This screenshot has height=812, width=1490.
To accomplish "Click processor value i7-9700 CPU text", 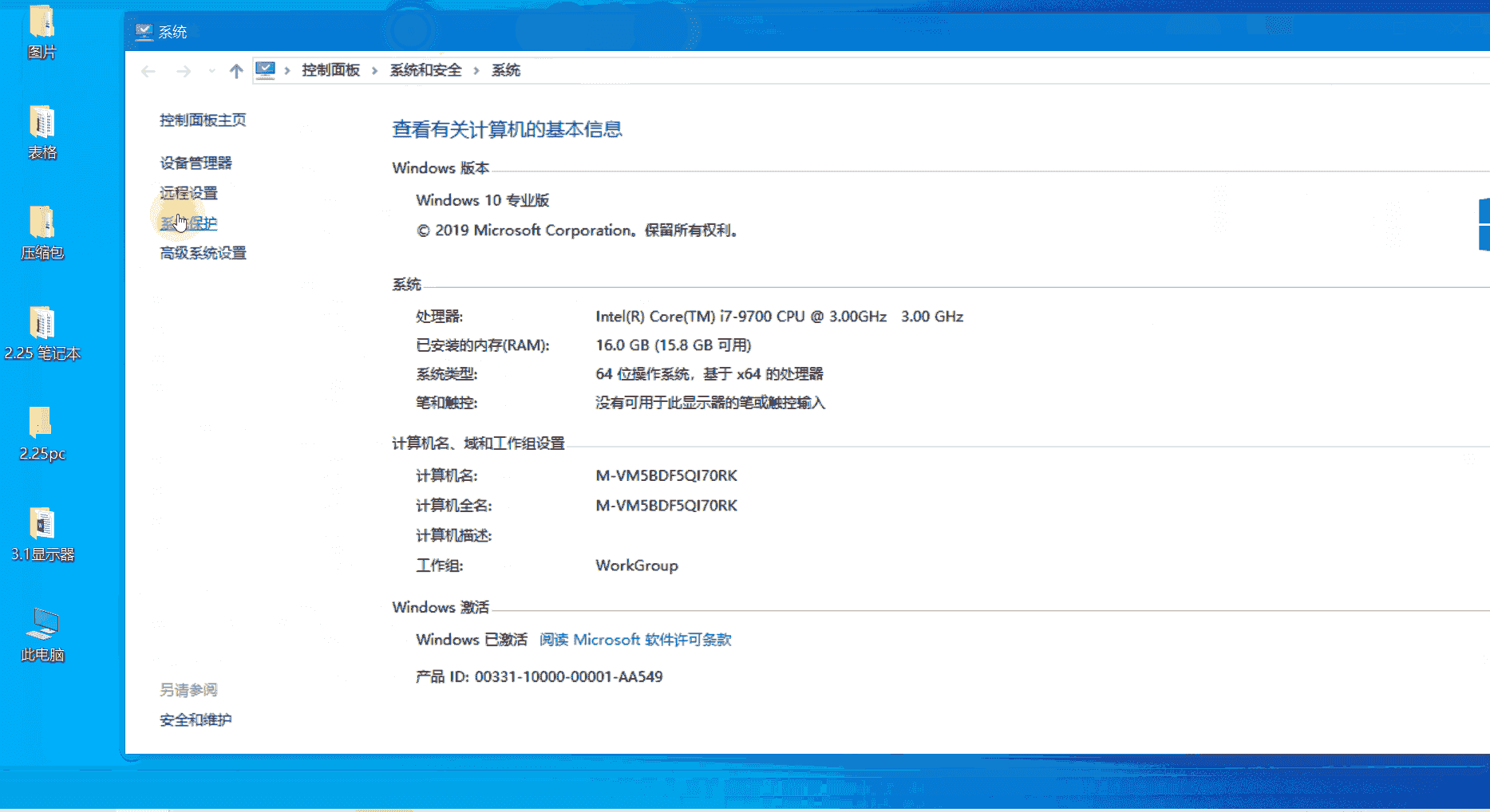I will [x=779, y=316].
